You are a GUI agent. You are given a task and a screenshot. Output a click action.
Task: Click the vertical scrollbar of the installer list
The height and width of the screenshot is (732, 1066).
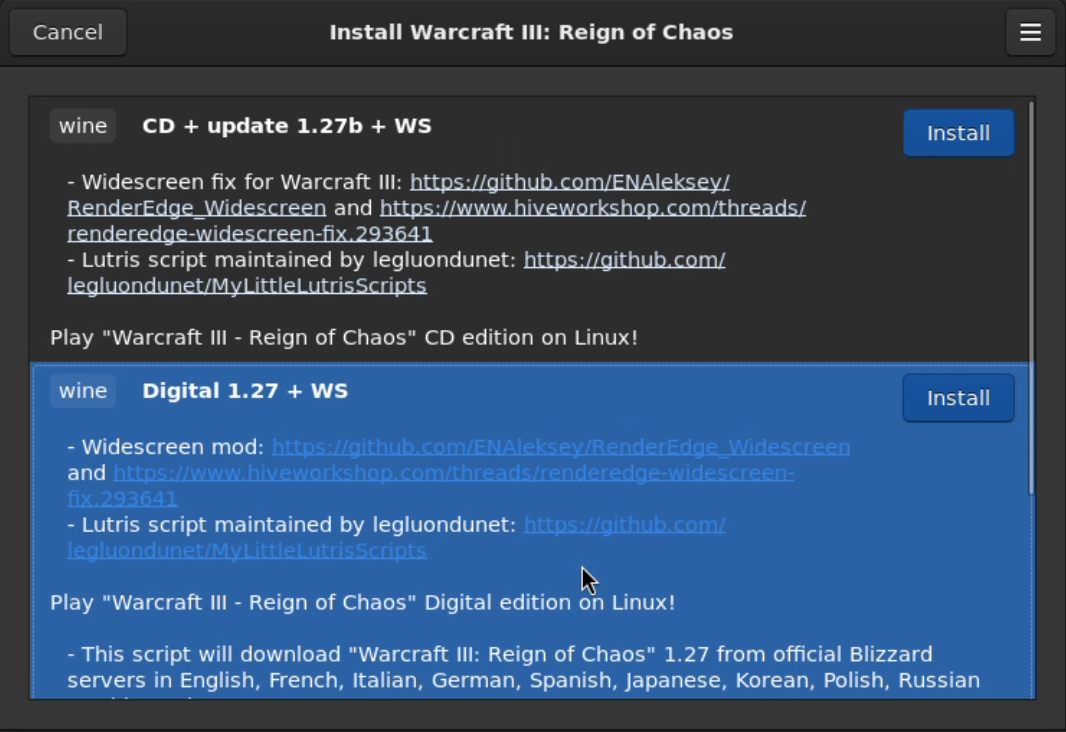click(x=1031, y=298)
